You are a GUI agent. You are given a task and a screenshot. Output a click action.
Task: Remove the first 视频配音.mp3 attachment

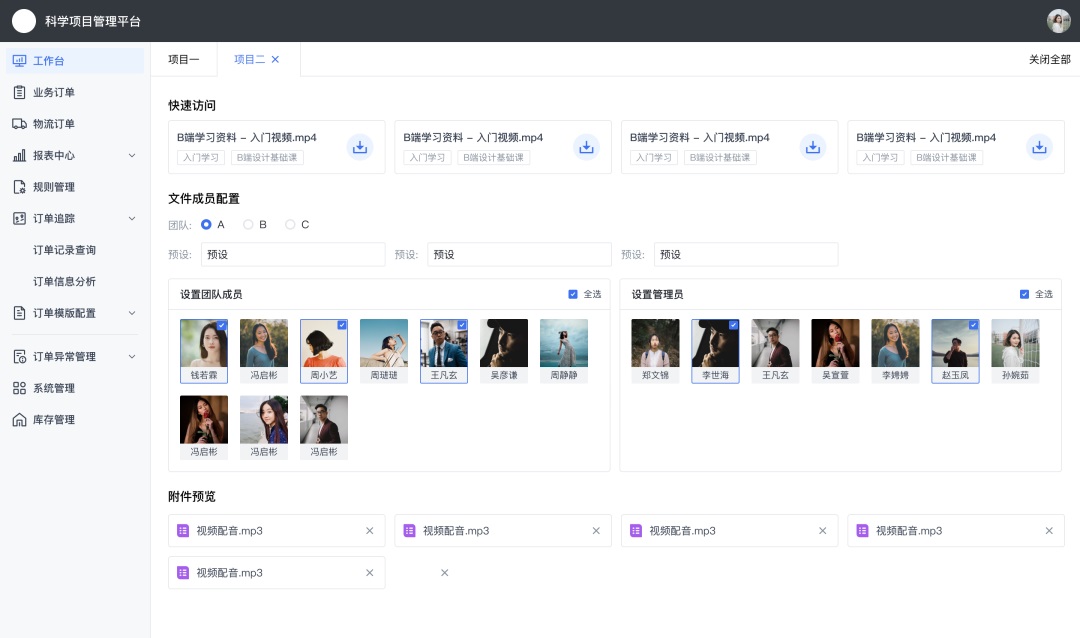tap(369, 531)
